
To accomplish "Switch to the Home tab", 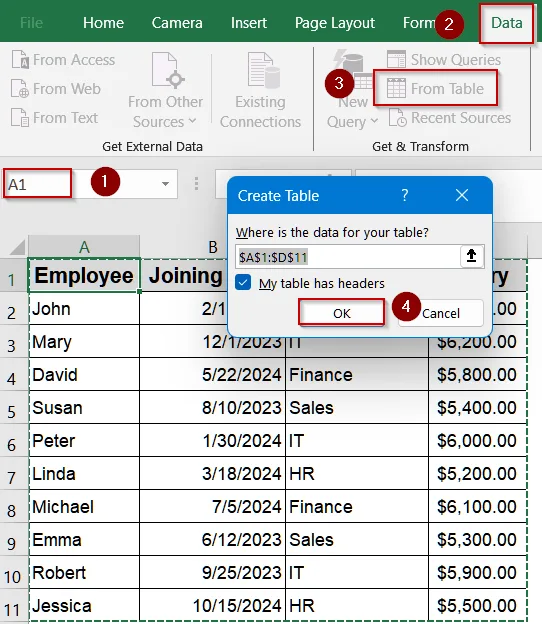I will point(103,23).
